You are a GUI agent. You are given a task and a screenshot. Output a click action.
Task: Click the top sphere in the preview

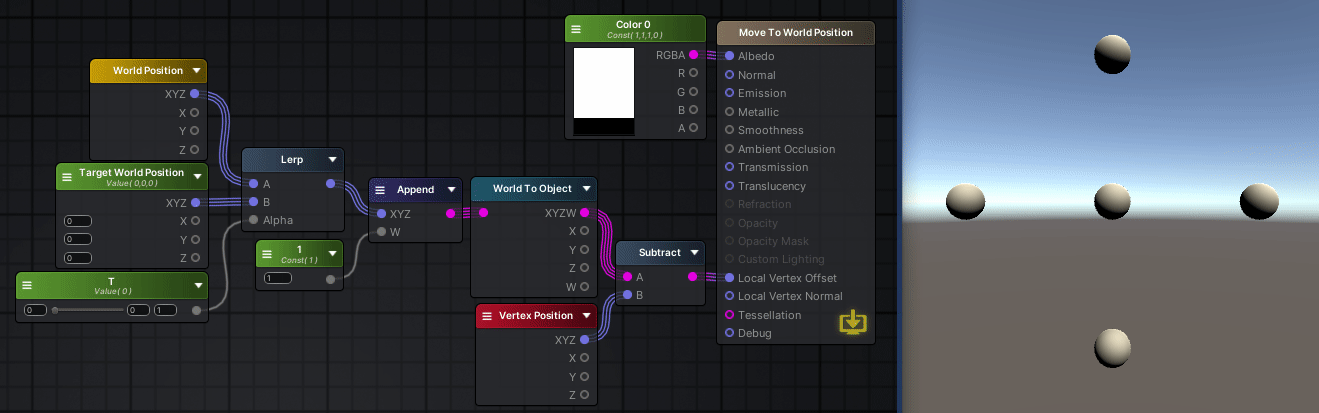[x=1112, y=54]
